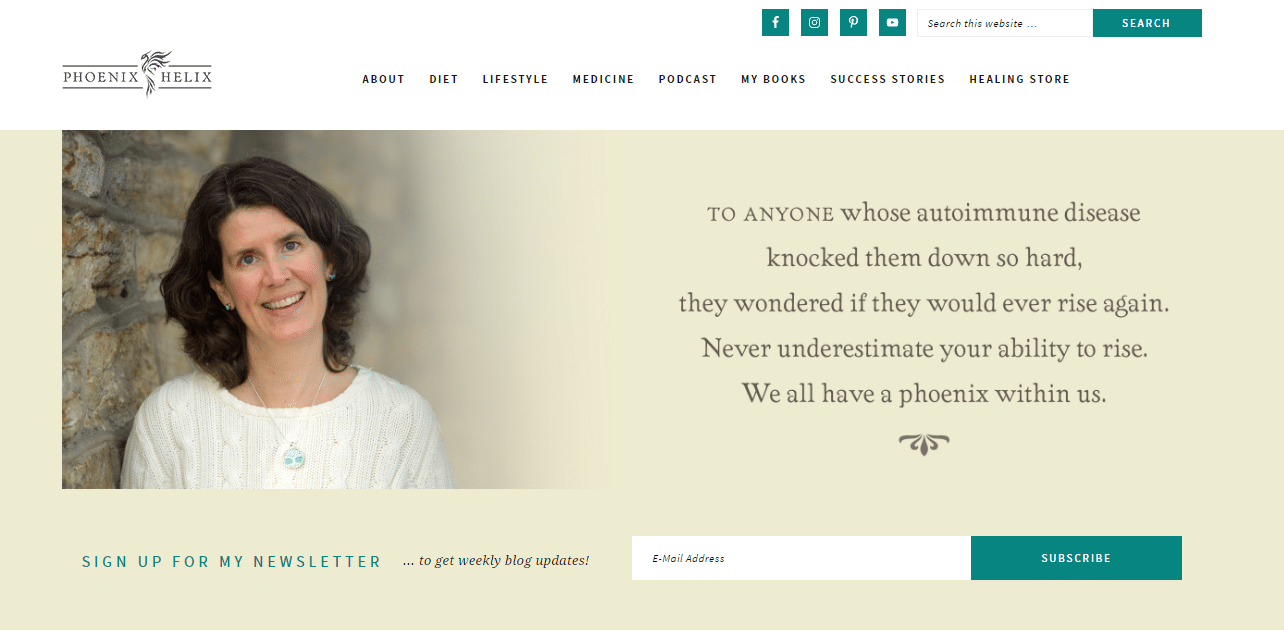1284x631 pixels.
Task: Open the Diet menu item
Action: 444,79
